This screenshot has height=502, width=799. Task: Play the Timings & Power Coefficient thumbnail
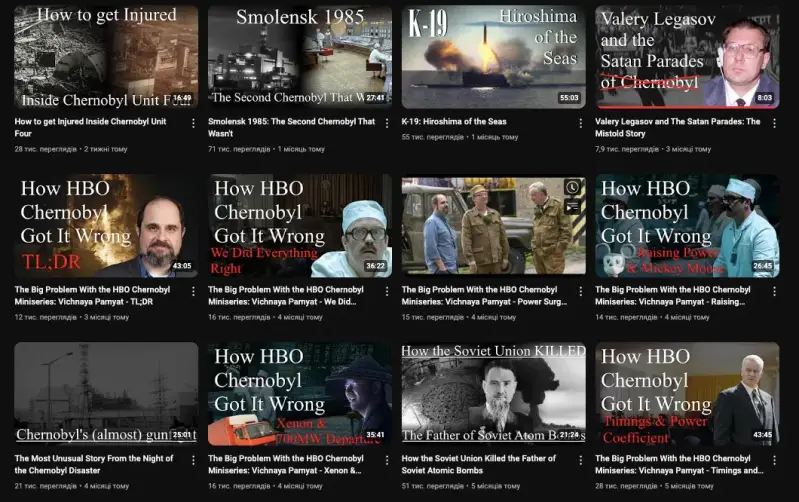tap(687, 394)
